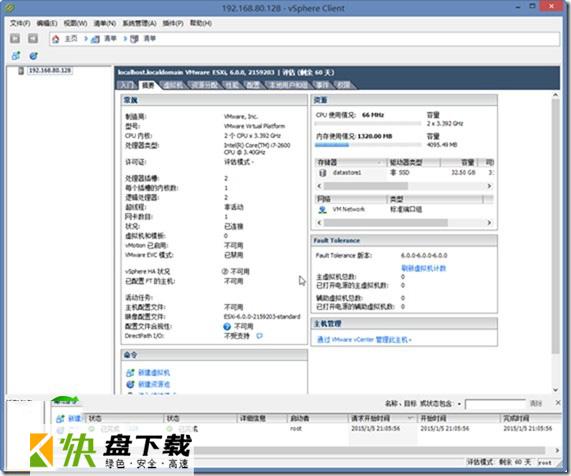
Task: Click 驱动器类型 column header
Action: pyautogui.click(x=414, y=162)
